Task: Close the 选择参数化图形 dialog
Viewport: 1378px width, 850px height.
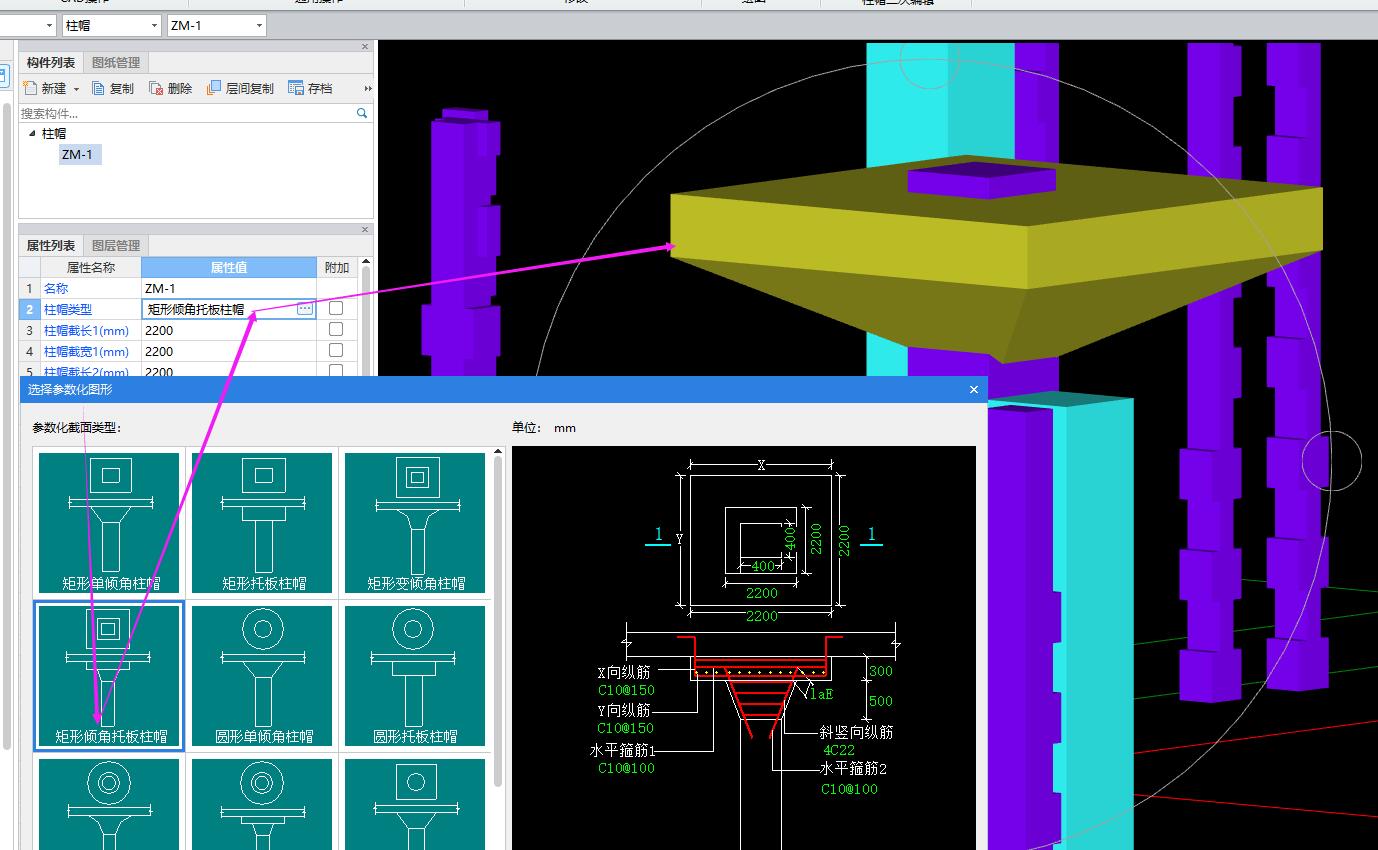Action: click(x=974, y=390)
